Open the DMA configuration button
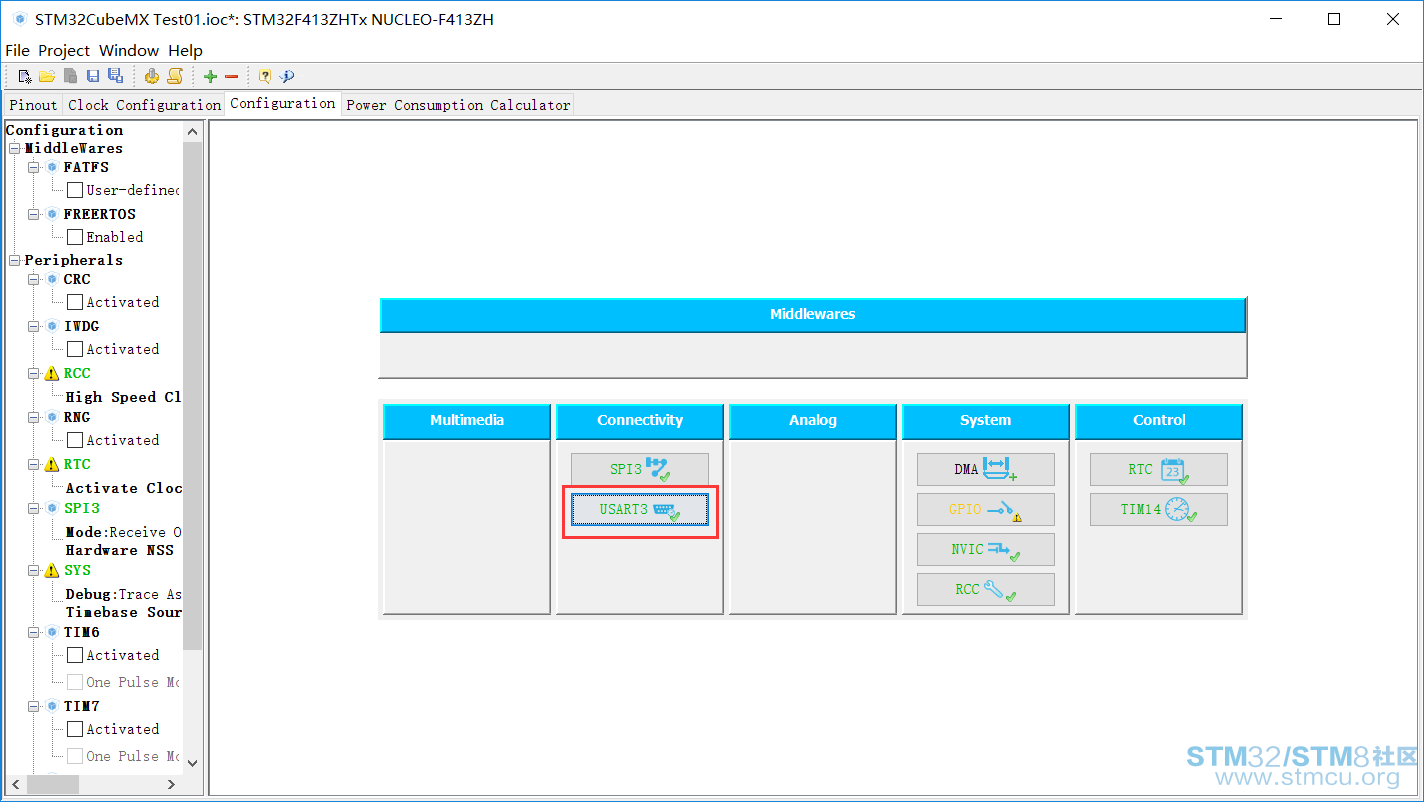This screenshot has height=802, width=1424. (x=986, y=469)
